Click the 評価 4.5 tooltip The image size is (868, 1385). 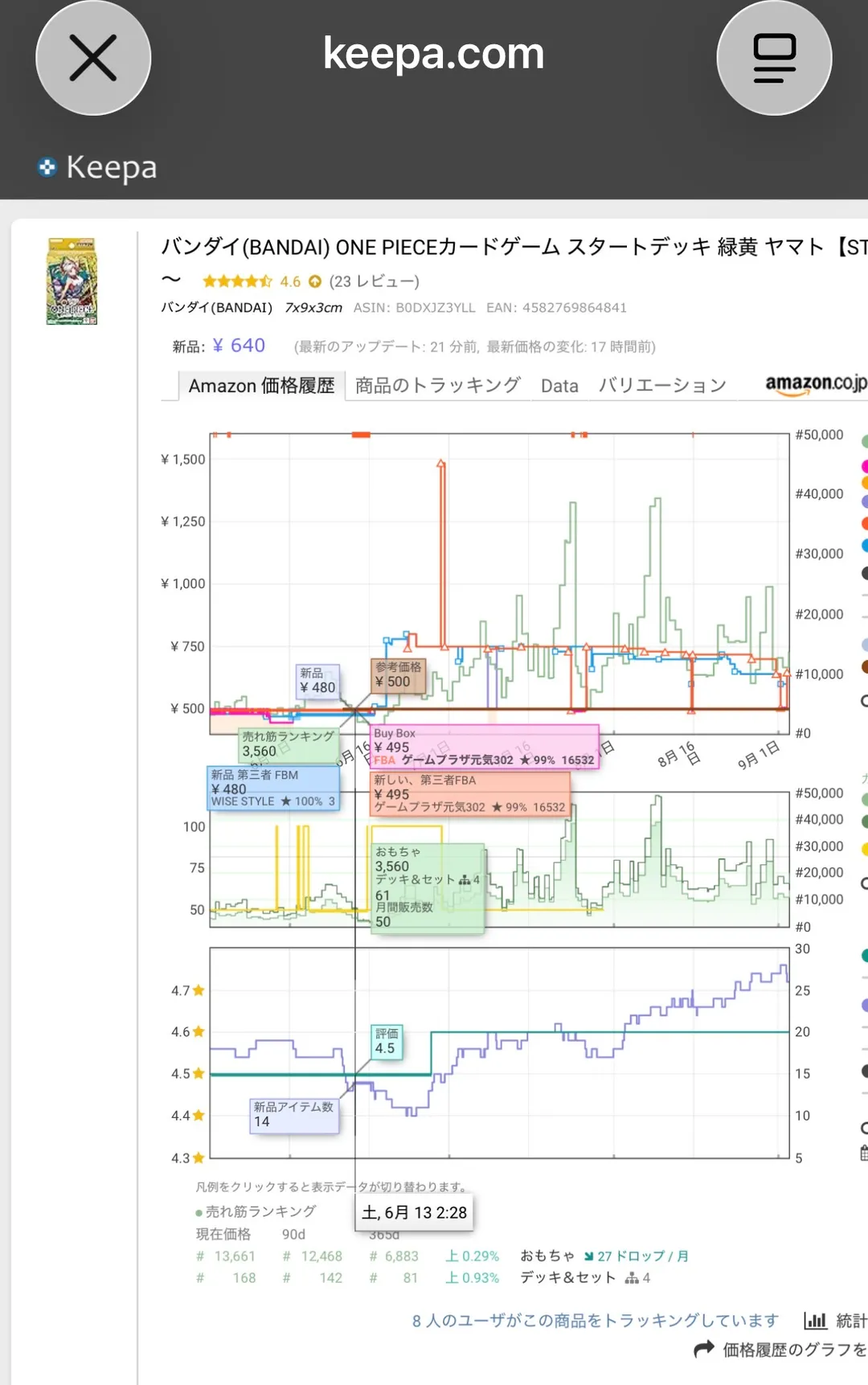(x=386, y=1041)
